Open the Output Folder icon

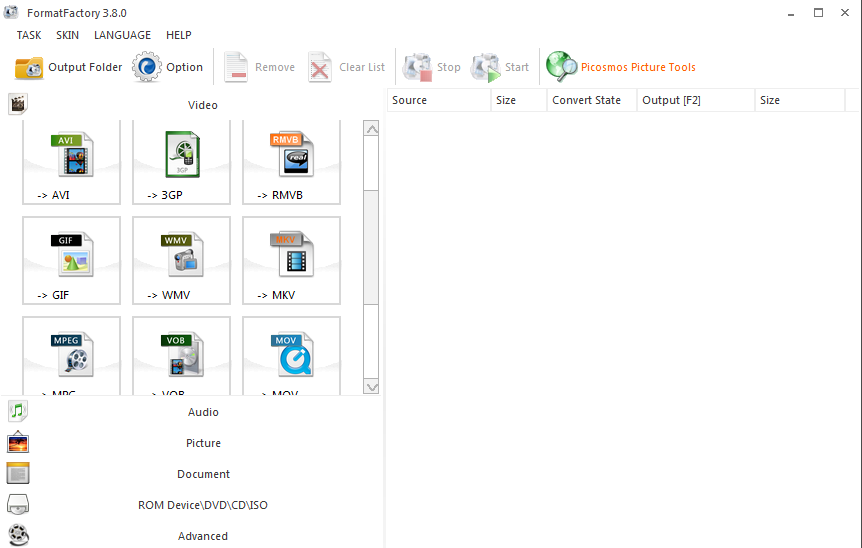[29, 67]
